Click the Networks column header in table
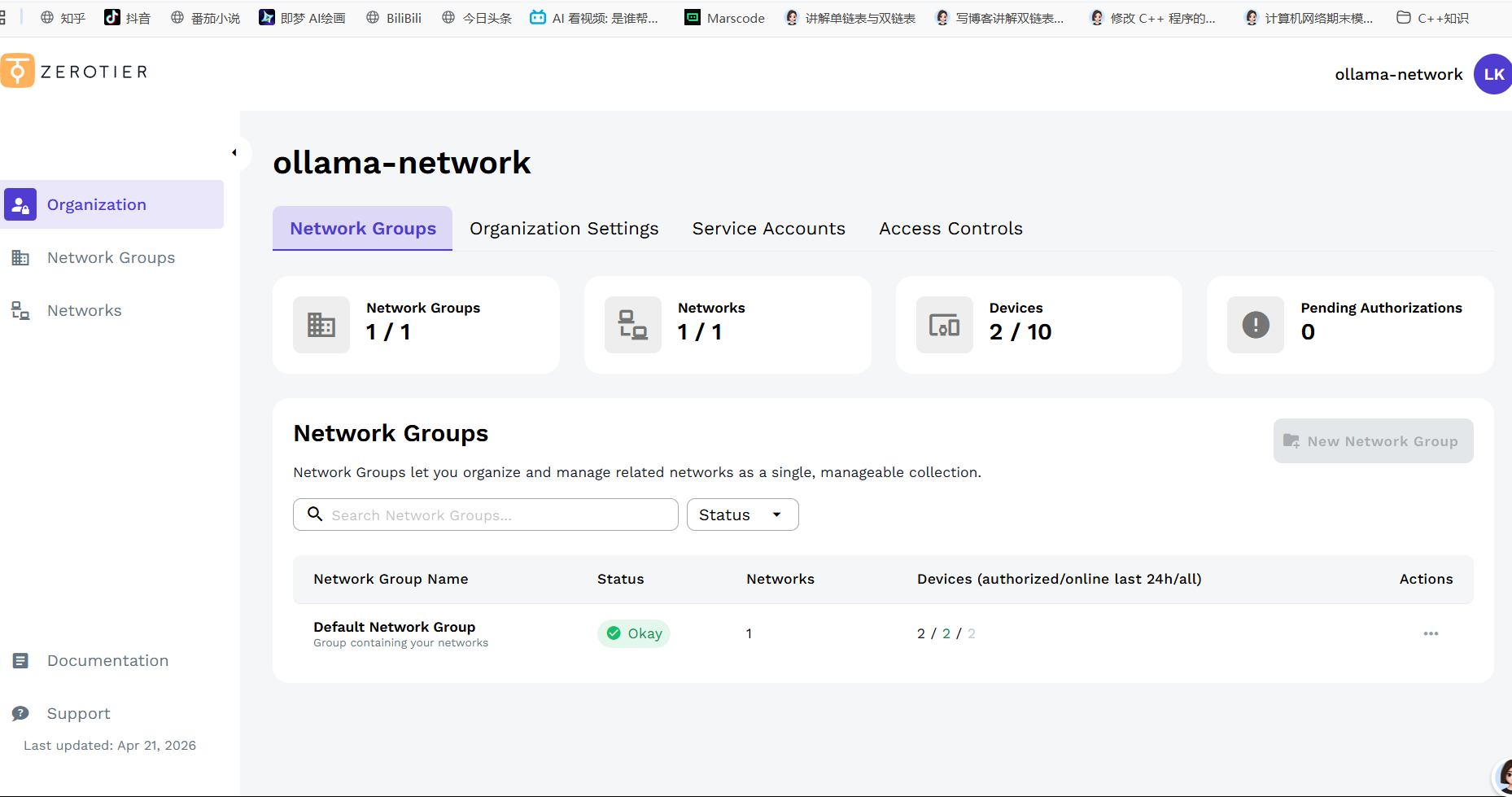The width and height of the screenshot is (1512, 797). [x=780, y=579]
